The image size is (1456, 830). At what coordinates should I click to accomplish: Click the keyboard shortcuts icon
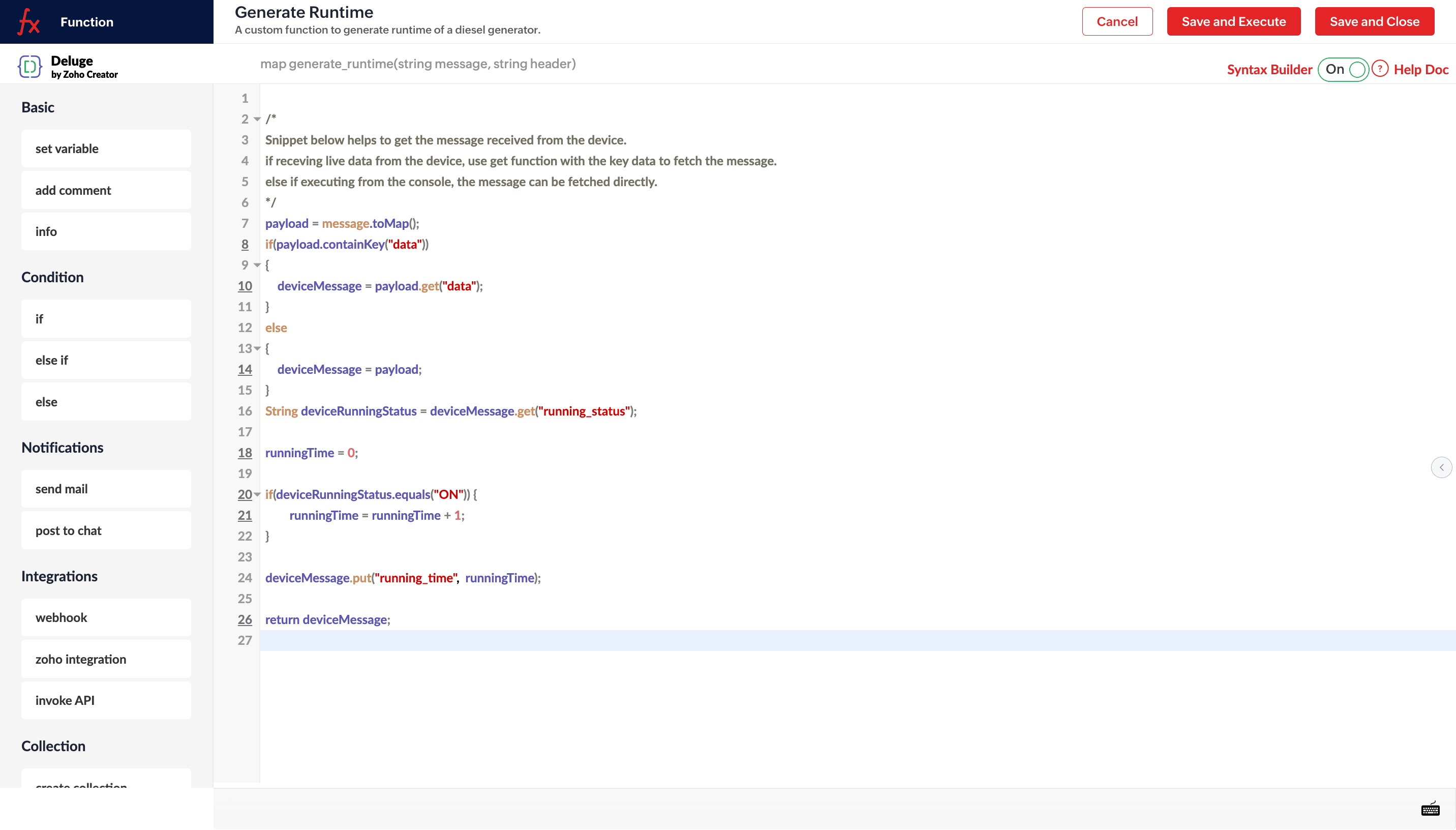tap(1430, 809)
